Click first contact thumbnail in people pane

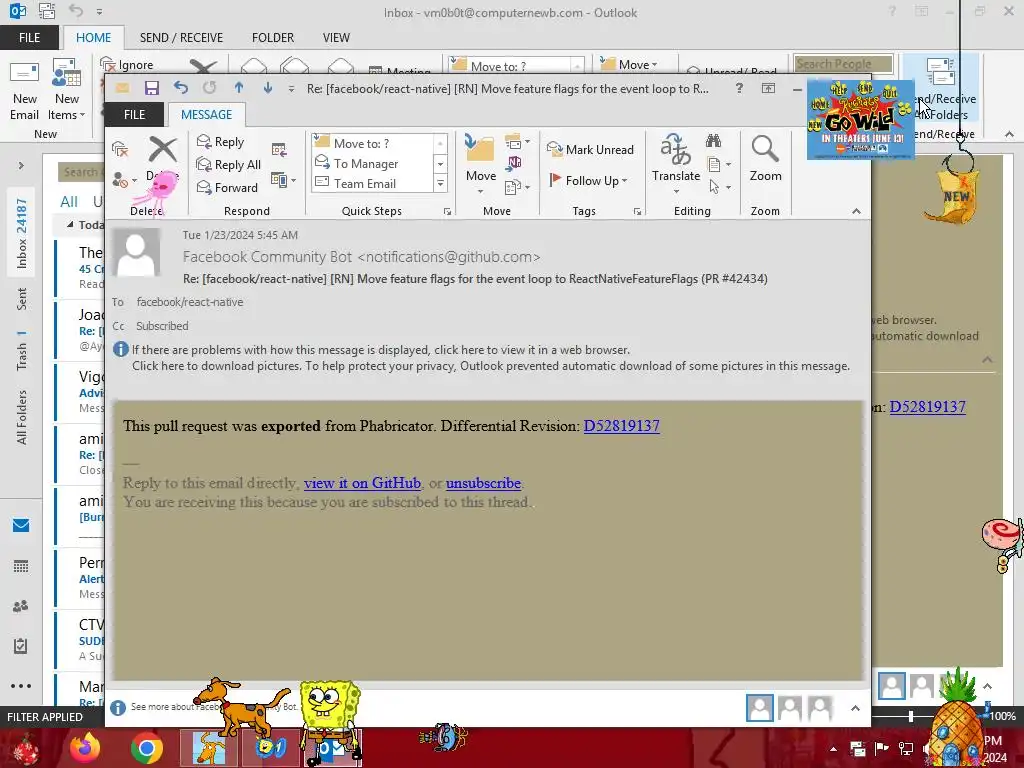pos(760,708)
